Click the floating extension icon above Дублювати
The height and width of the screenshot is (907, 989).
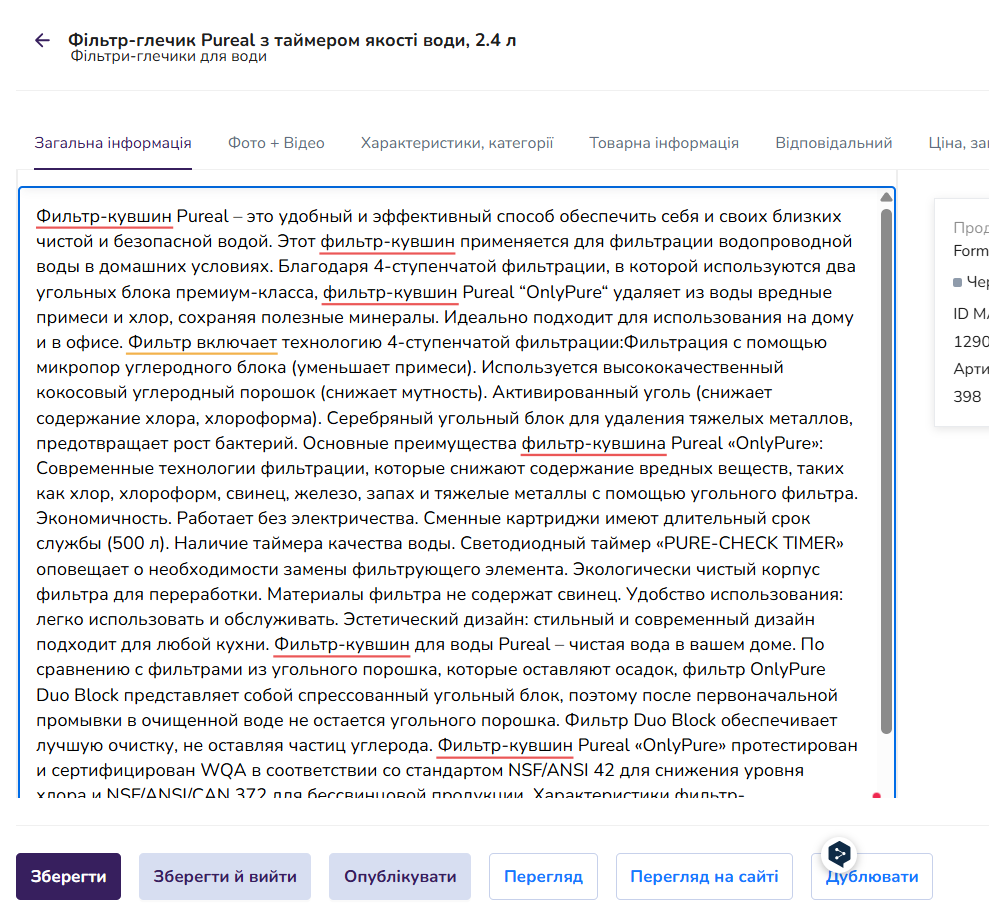pos(839,854)
